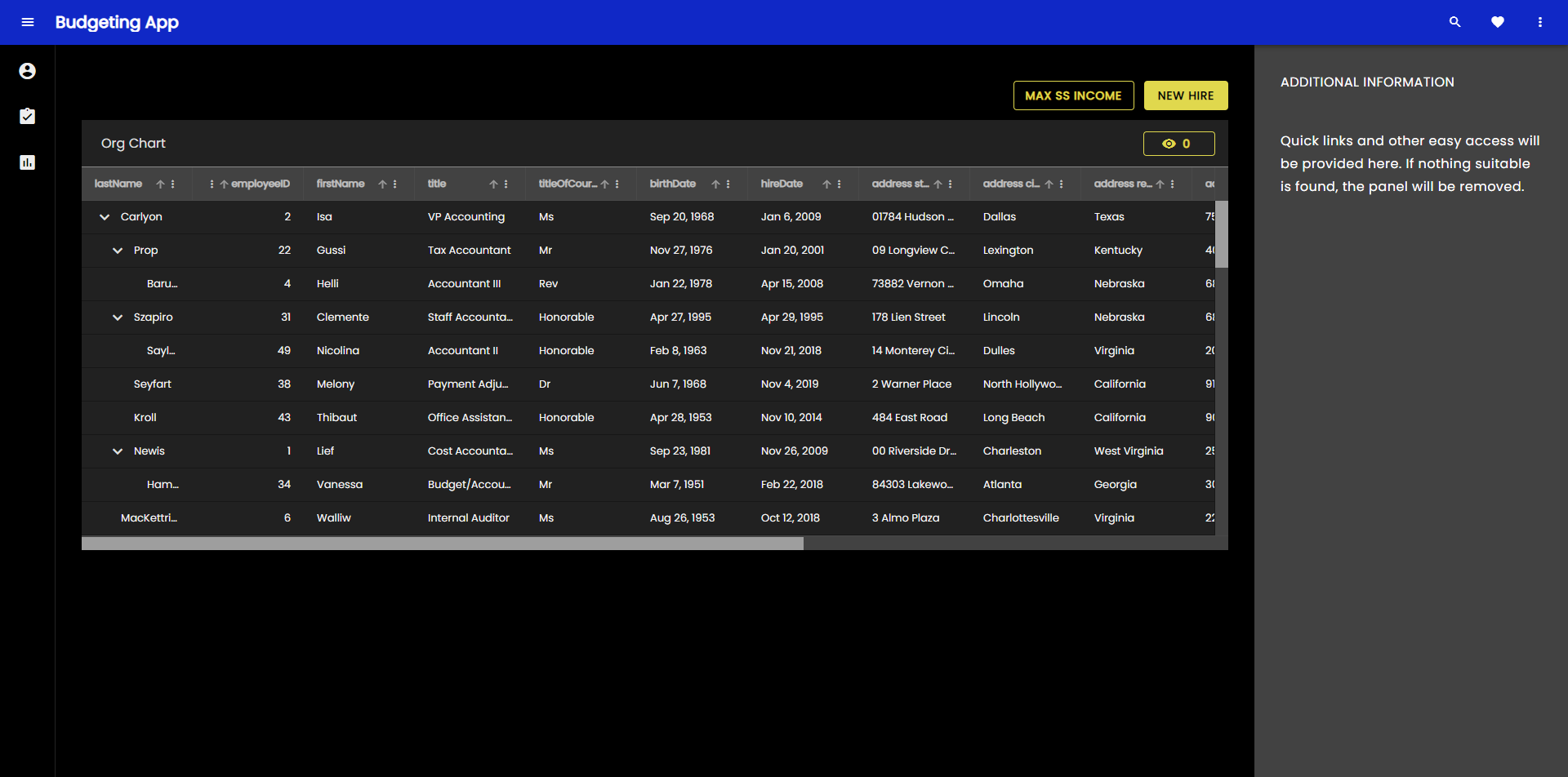1568x777 pixels.
Task: Toggle the eye visibility counter button
Action: [x=1178, y=144]
